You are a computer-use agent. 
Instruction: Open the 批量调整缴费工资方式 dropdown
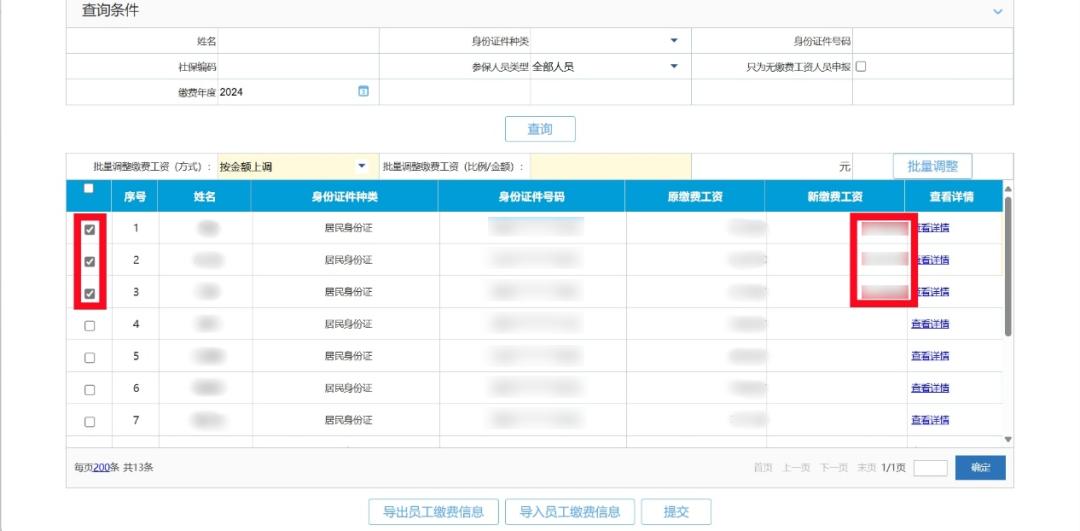[x=361, y=167]
